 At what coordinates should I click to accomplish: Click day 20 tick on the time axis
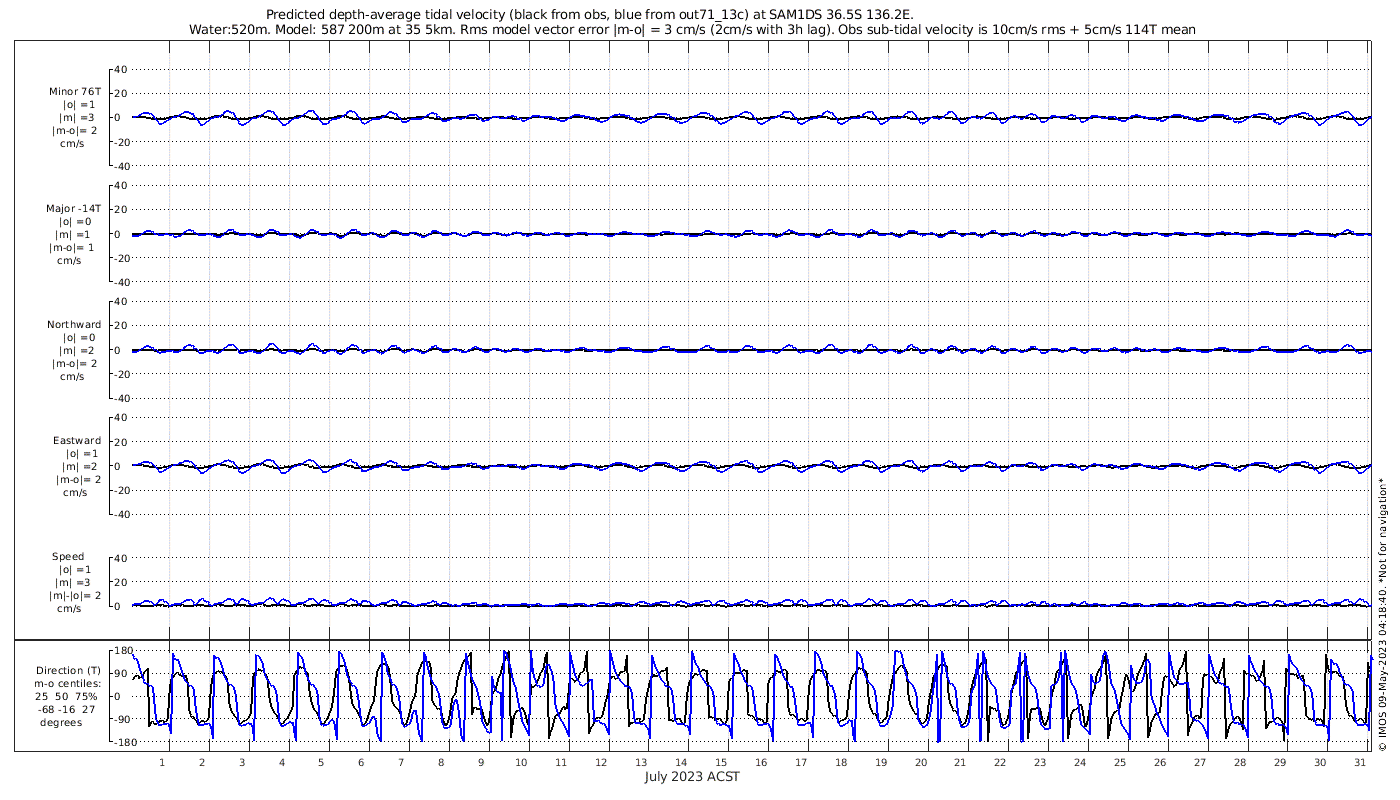[x=920, y=762]
